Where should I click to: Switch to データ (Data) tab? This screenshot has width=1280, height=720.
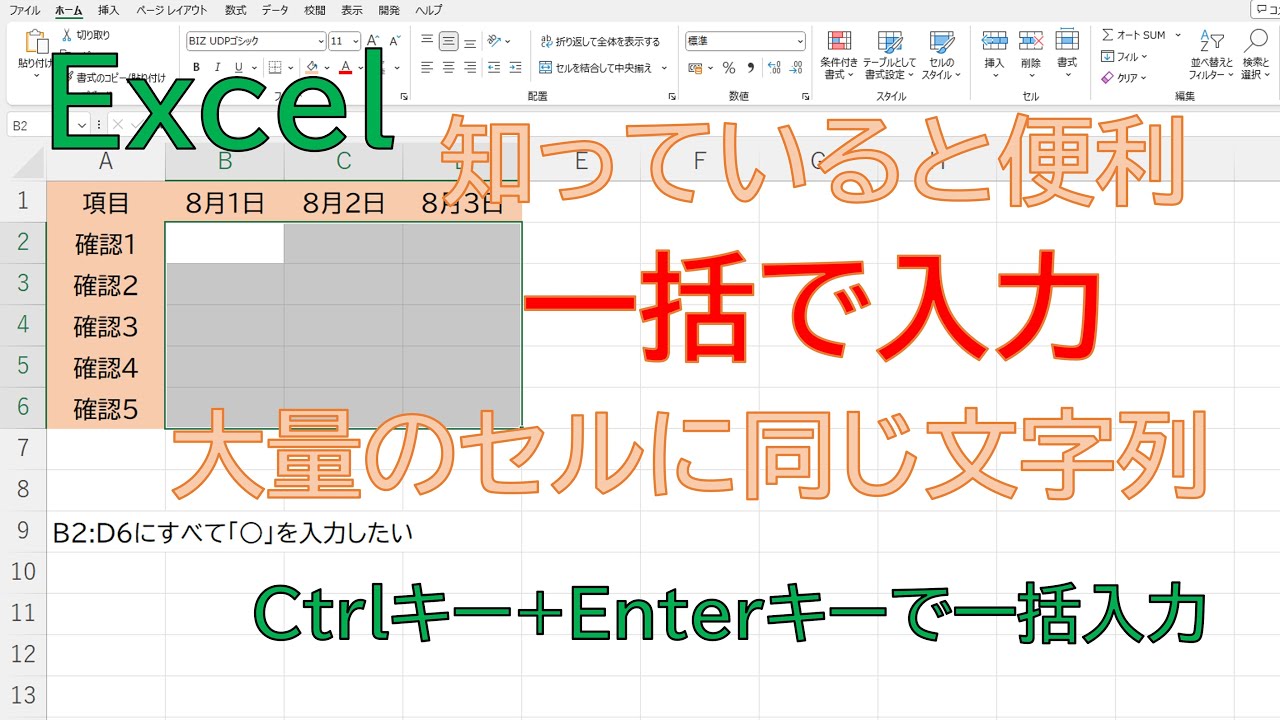click(x=275, y=10)
